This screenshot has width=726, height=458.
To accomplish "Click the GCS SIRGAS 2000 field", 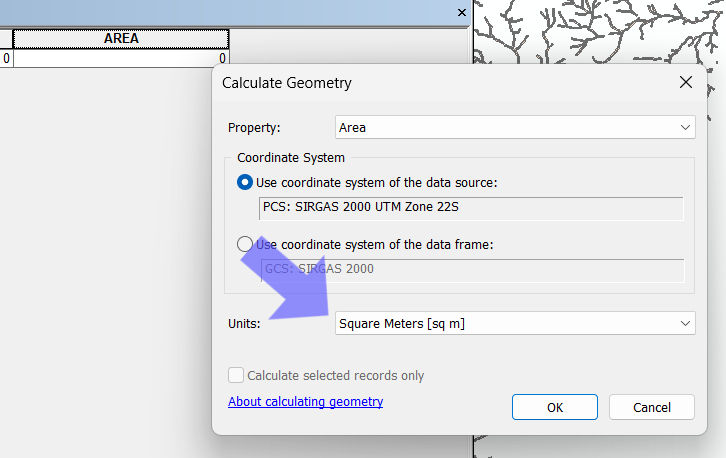I will tap(470, 269).
